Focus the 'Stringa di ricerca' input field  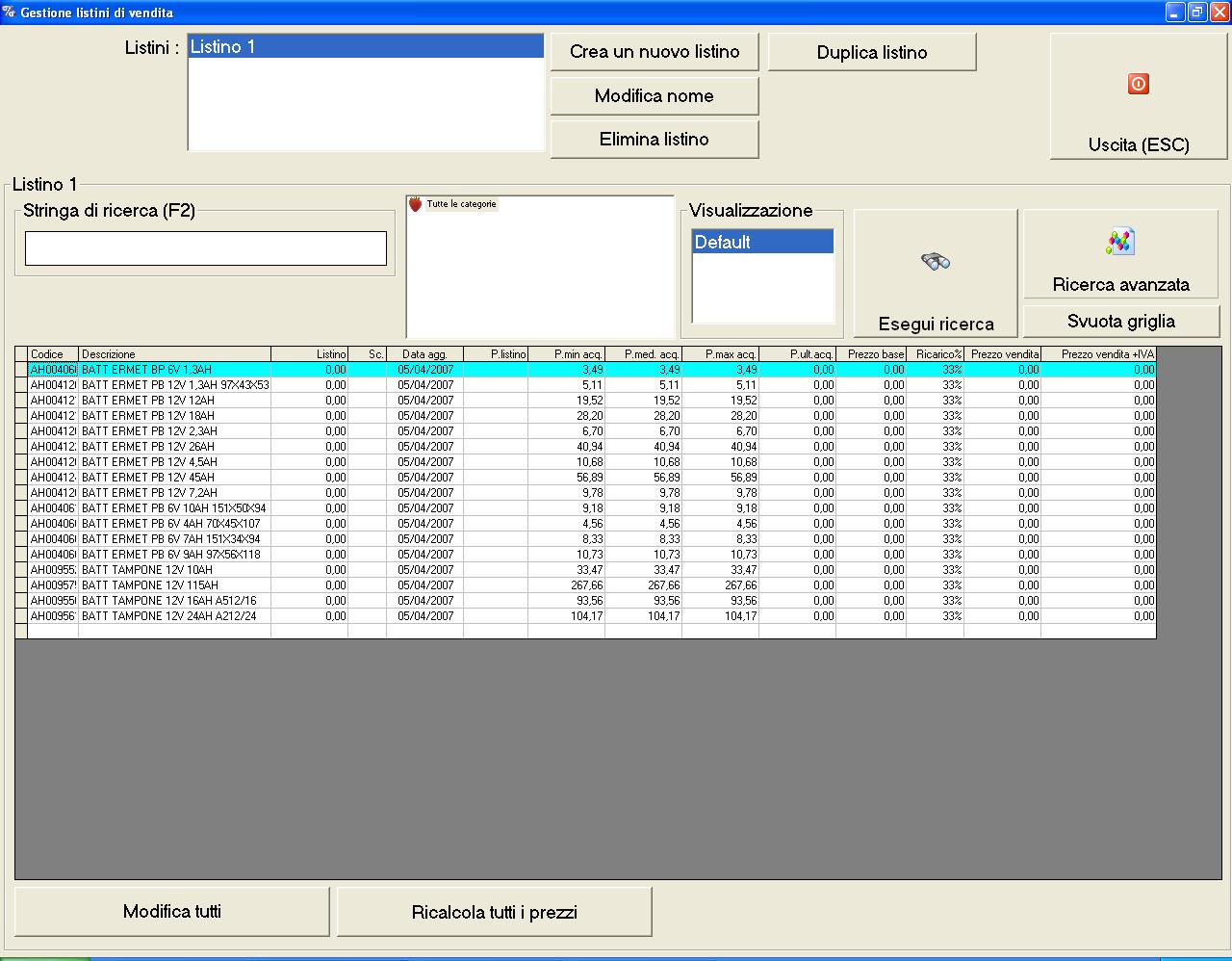coord(205,248)
